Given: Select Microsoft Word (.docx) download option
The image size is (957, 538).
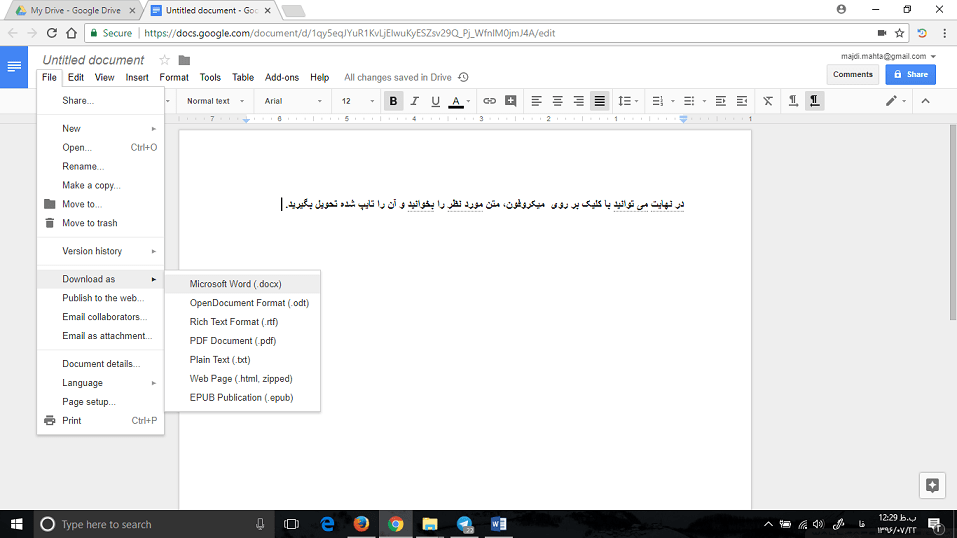Looking at the screenshot, I should (x=235, y=284).
